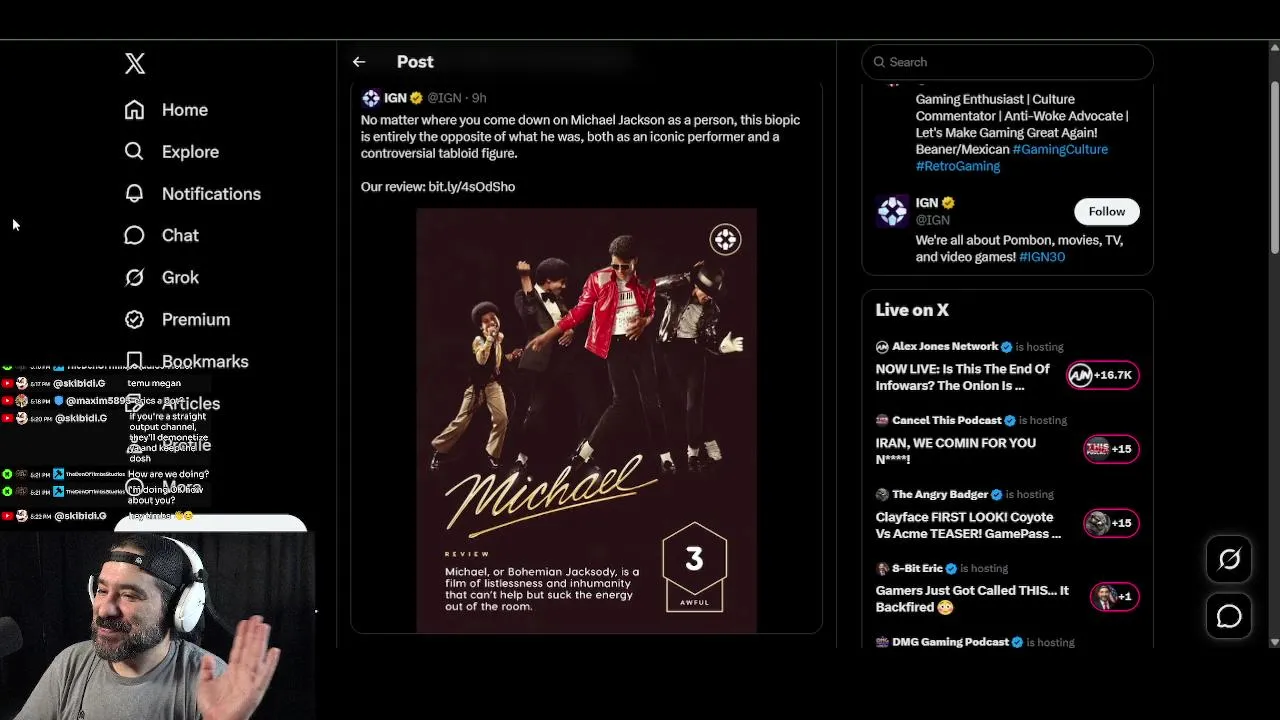
Task: Select Grok in the navigation menu
Action: coord(180,278)
